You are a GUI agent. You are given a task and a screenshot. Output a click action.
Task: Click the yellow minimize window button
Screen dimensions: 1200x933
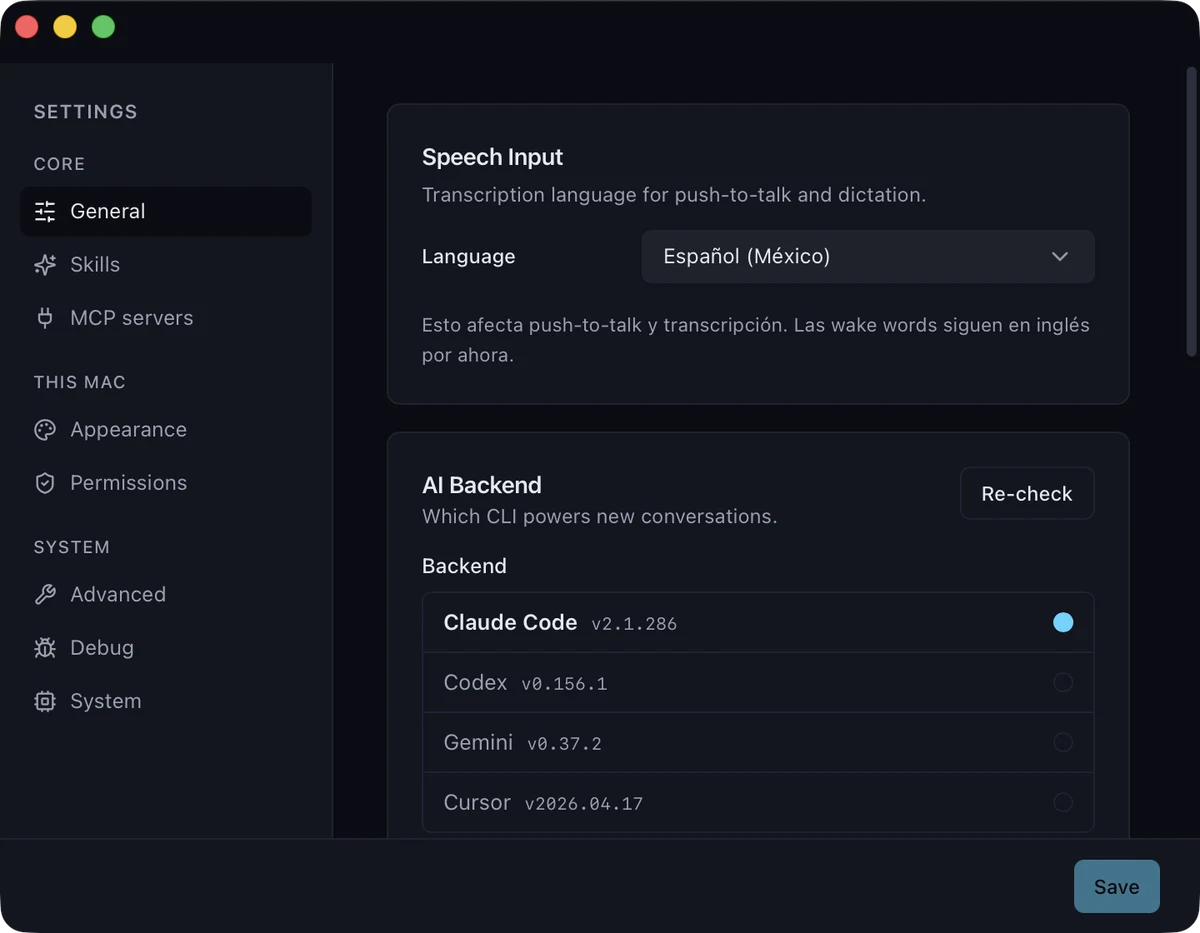tap(65, 27)
